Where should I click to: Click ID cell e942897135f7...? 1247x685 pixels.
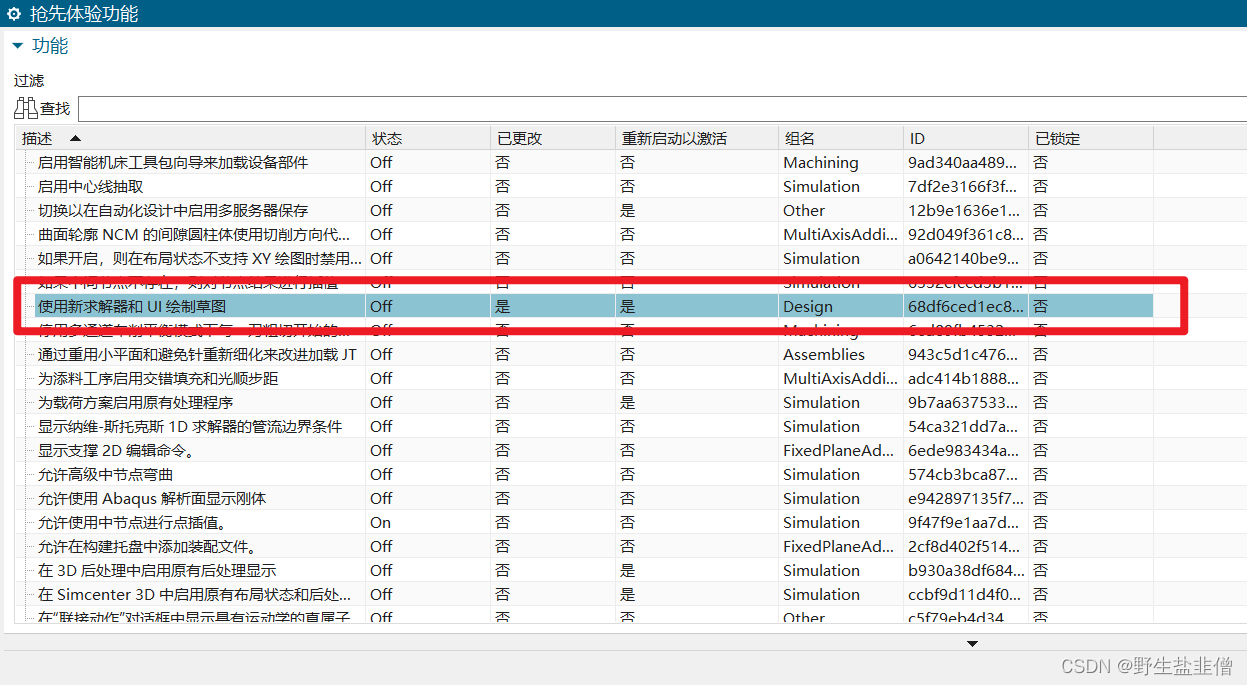966,498
